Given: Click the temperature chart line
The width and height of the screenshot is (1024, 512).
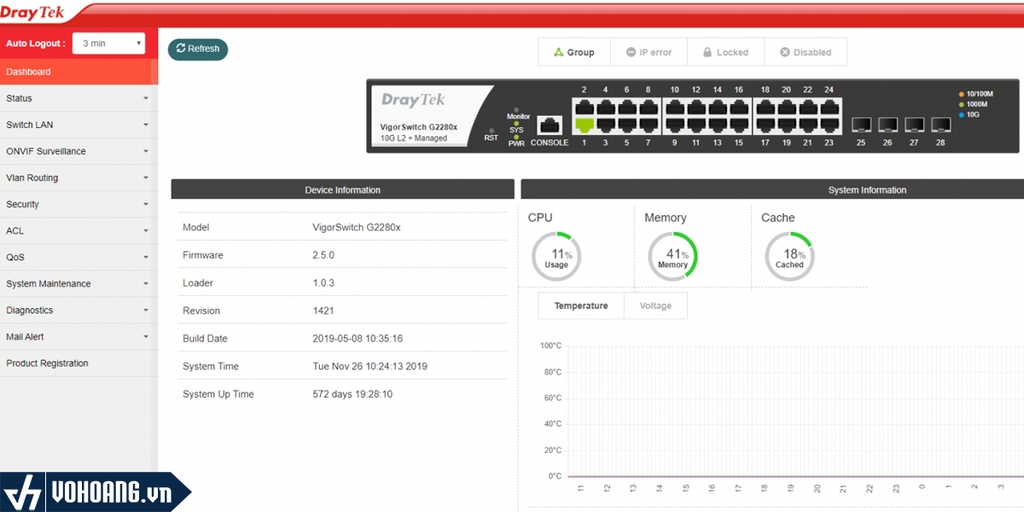Looking at the screenshot, I should pyautogui.click(x=795, y=477).
